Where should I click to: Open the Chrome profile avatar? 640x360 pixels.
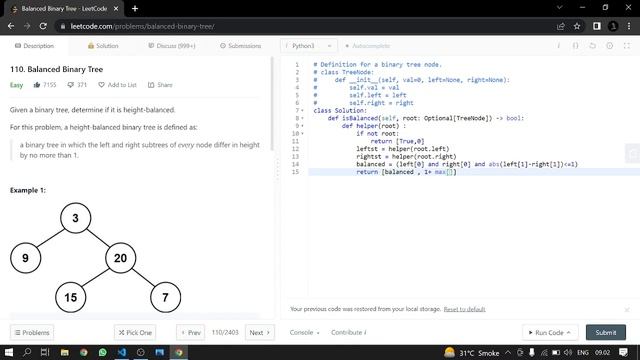(x=613, y=26)
